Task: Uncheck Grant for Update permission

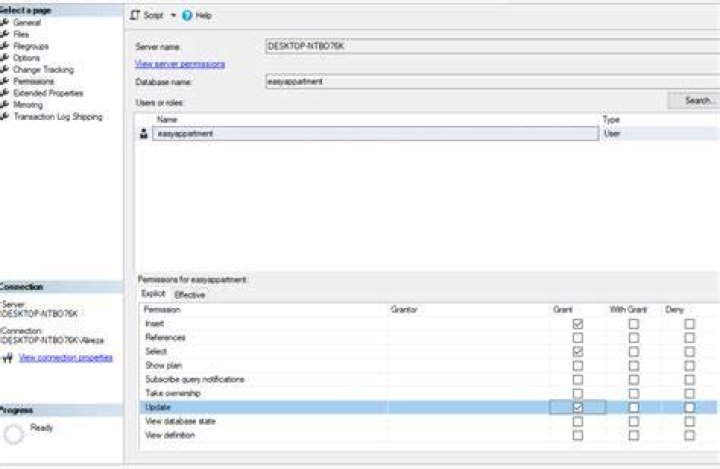Action: (x=578, y=407)
